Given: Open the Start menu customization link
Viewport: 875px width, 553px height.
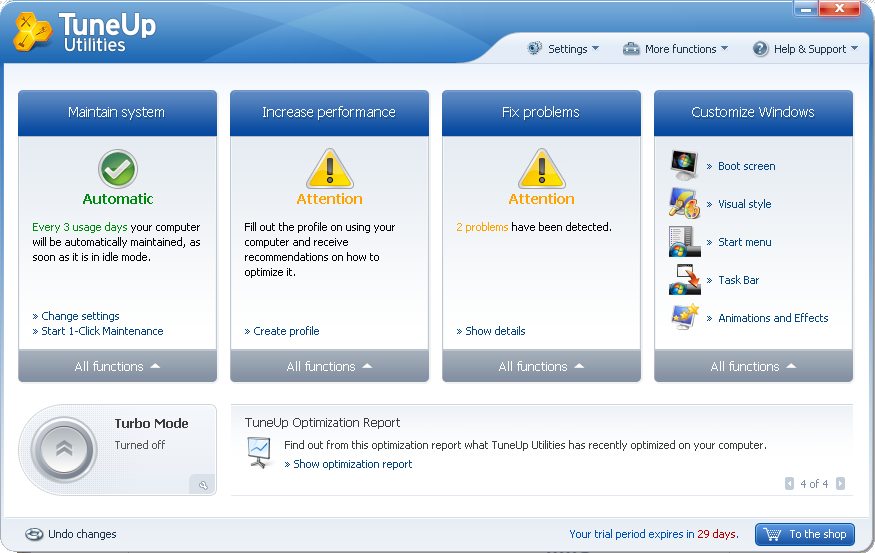Looking at the screenshot, I should point(744,242).
